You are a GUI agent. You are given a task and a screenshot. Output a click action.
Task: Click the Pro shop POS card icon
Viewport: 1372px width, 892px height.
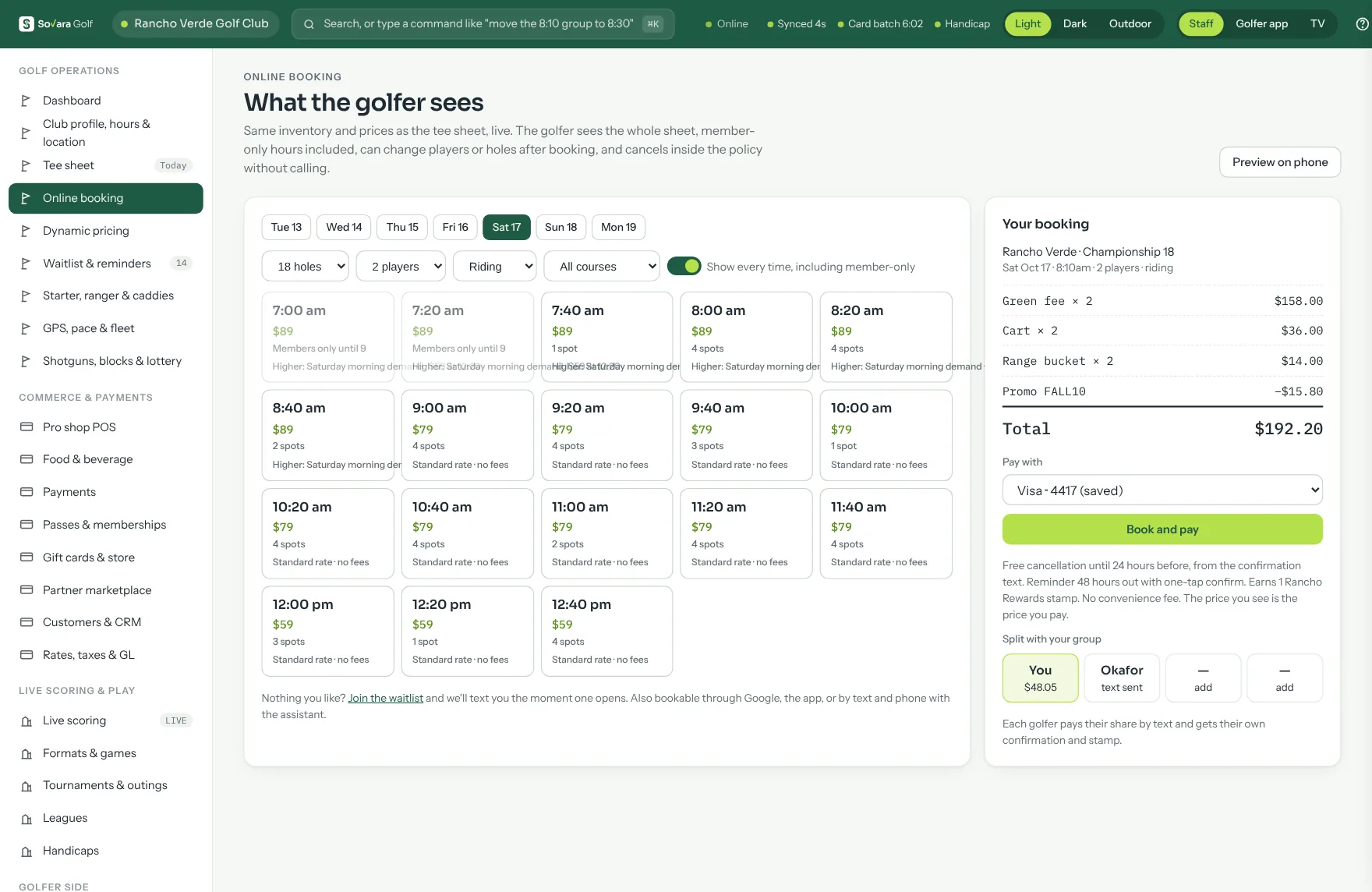27,427
